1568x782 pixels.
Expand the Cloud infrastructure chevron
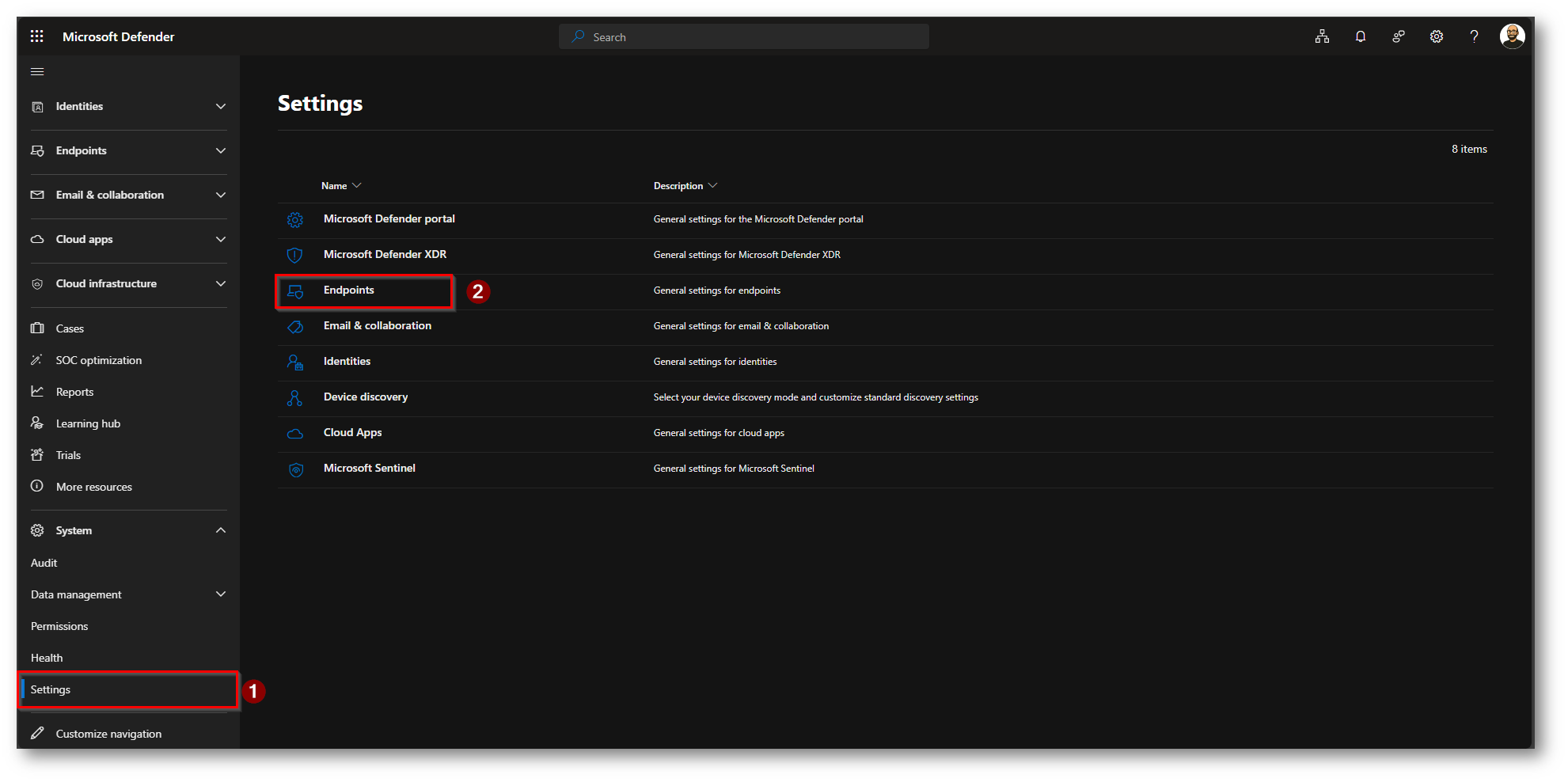[221, 284]
